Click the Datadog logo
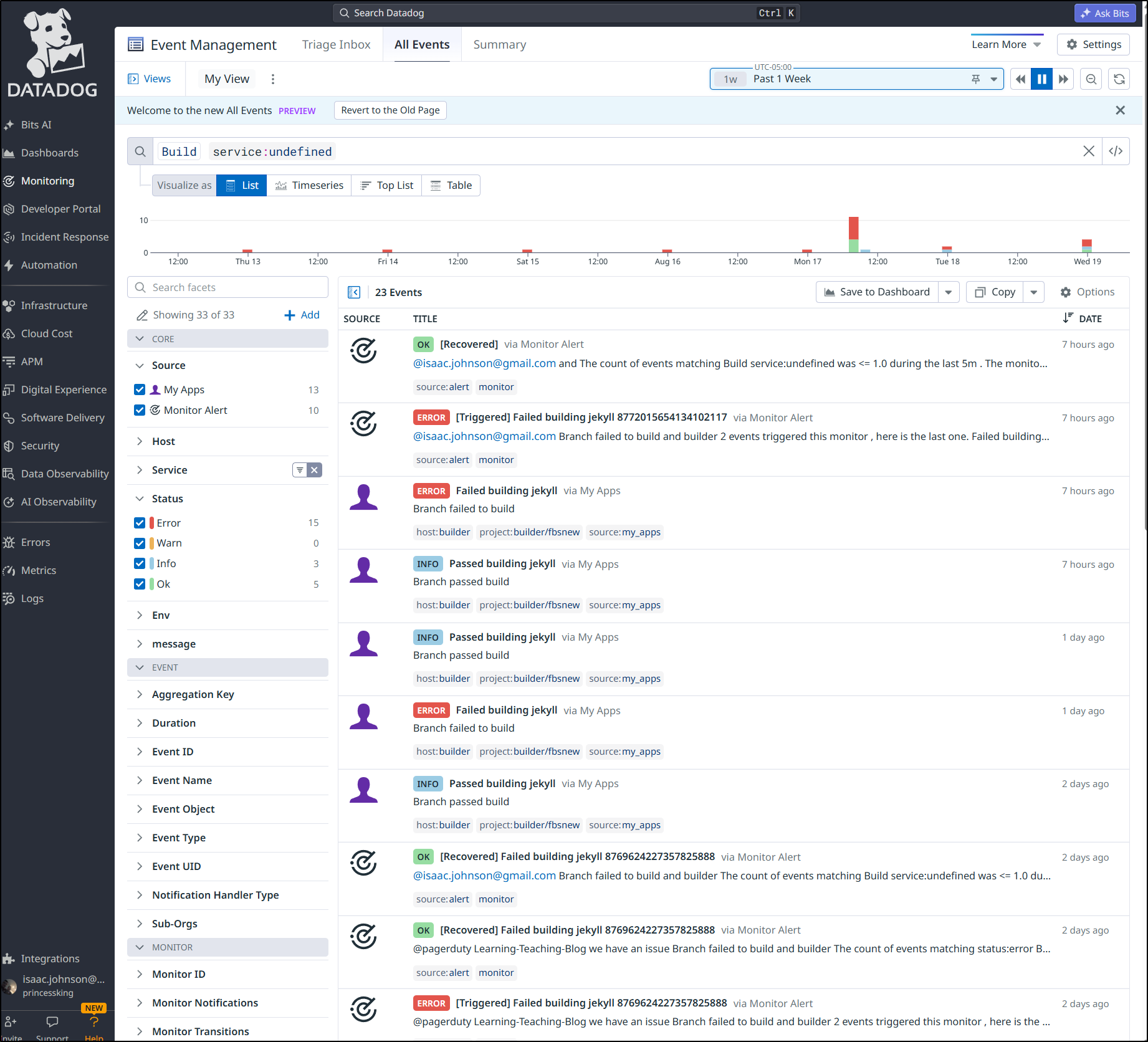Screen dimensions: 1148x1042 (53, 53)
